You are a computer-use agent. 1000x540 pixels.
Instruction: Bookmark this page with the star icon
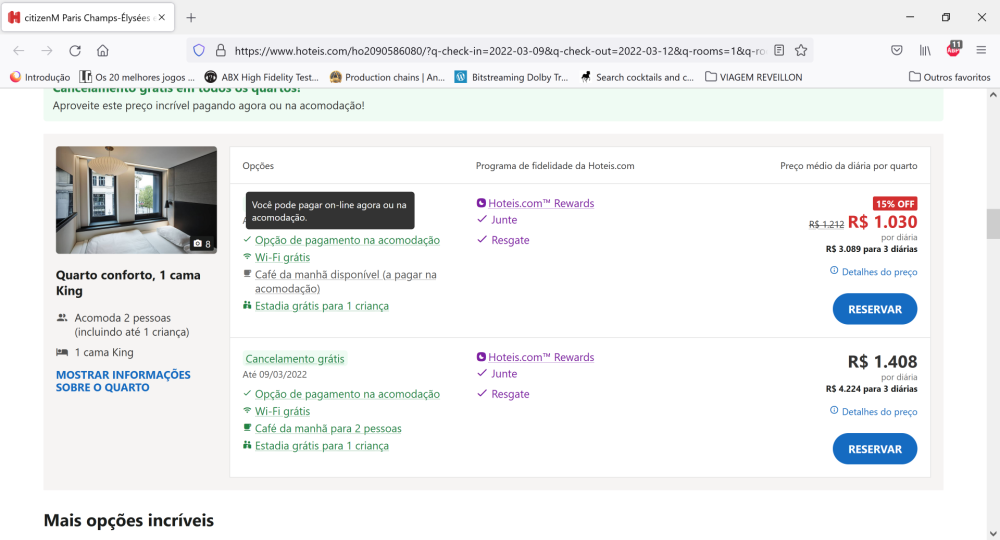pyautogui.click(x=801, y=50)
